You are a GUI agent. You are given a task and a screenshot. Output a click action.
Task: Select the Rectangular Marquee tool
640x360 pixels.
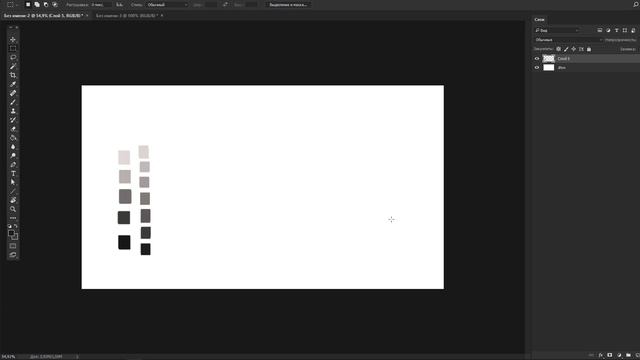coord(13,49)
